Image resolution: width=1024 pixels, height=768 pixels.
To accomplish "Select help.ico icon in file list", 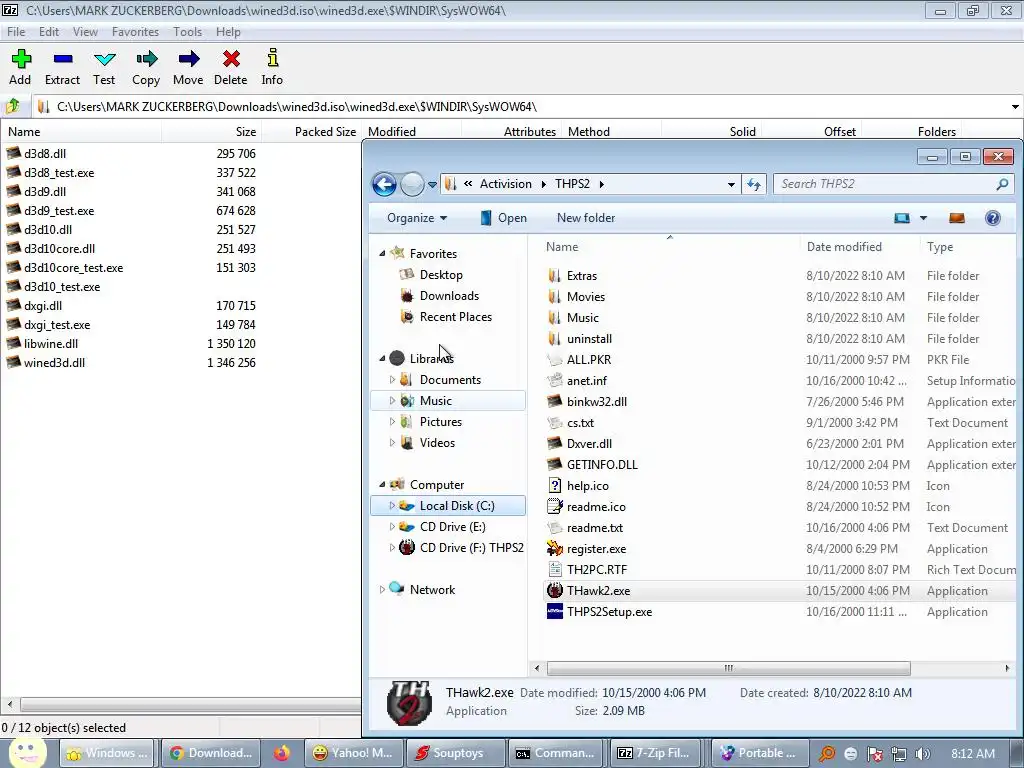I will point(554,485).
